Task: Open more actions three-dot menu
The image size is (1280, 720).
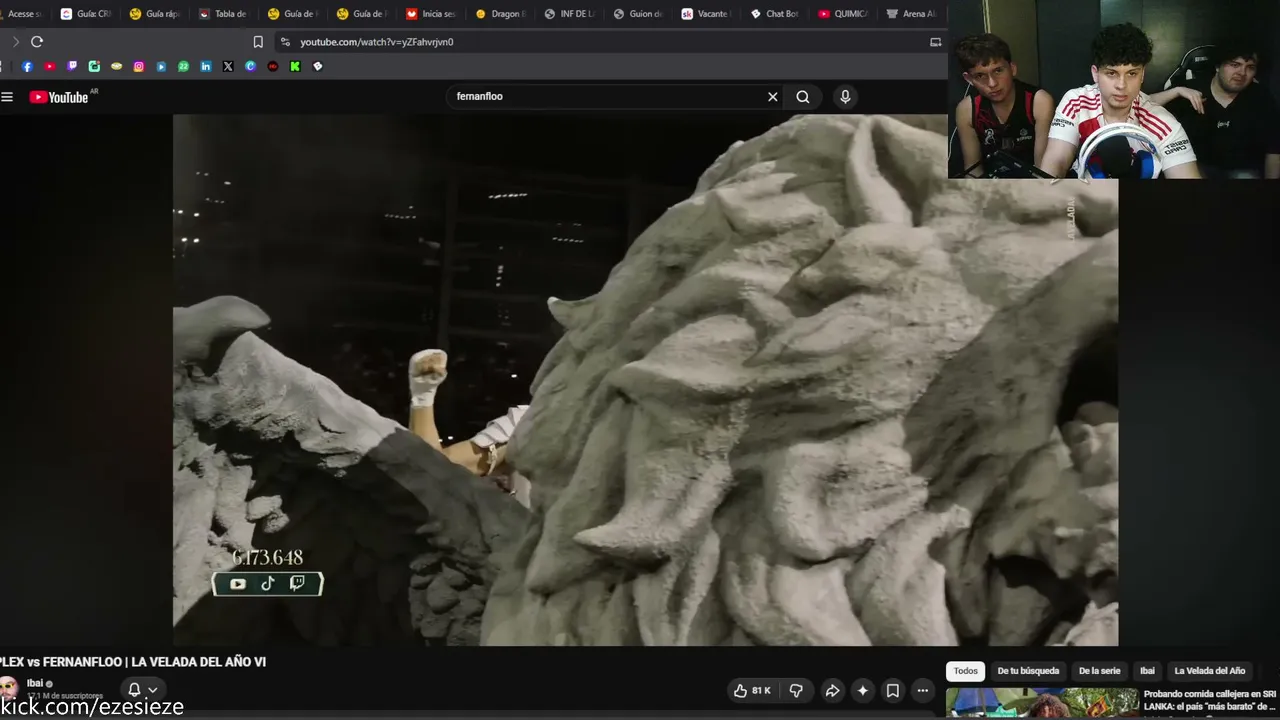Action: click(x=922, y=690)
